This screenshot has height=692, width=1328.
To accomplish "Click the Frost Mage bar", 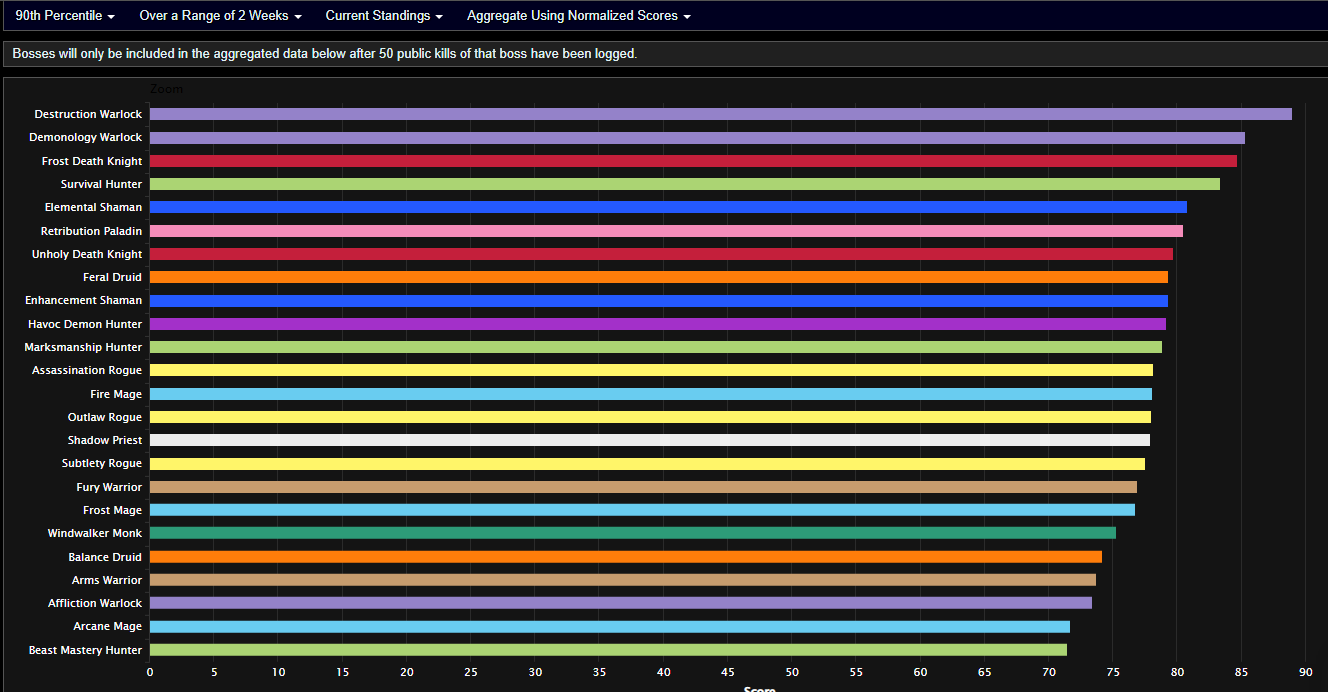I will click(642, 510).
